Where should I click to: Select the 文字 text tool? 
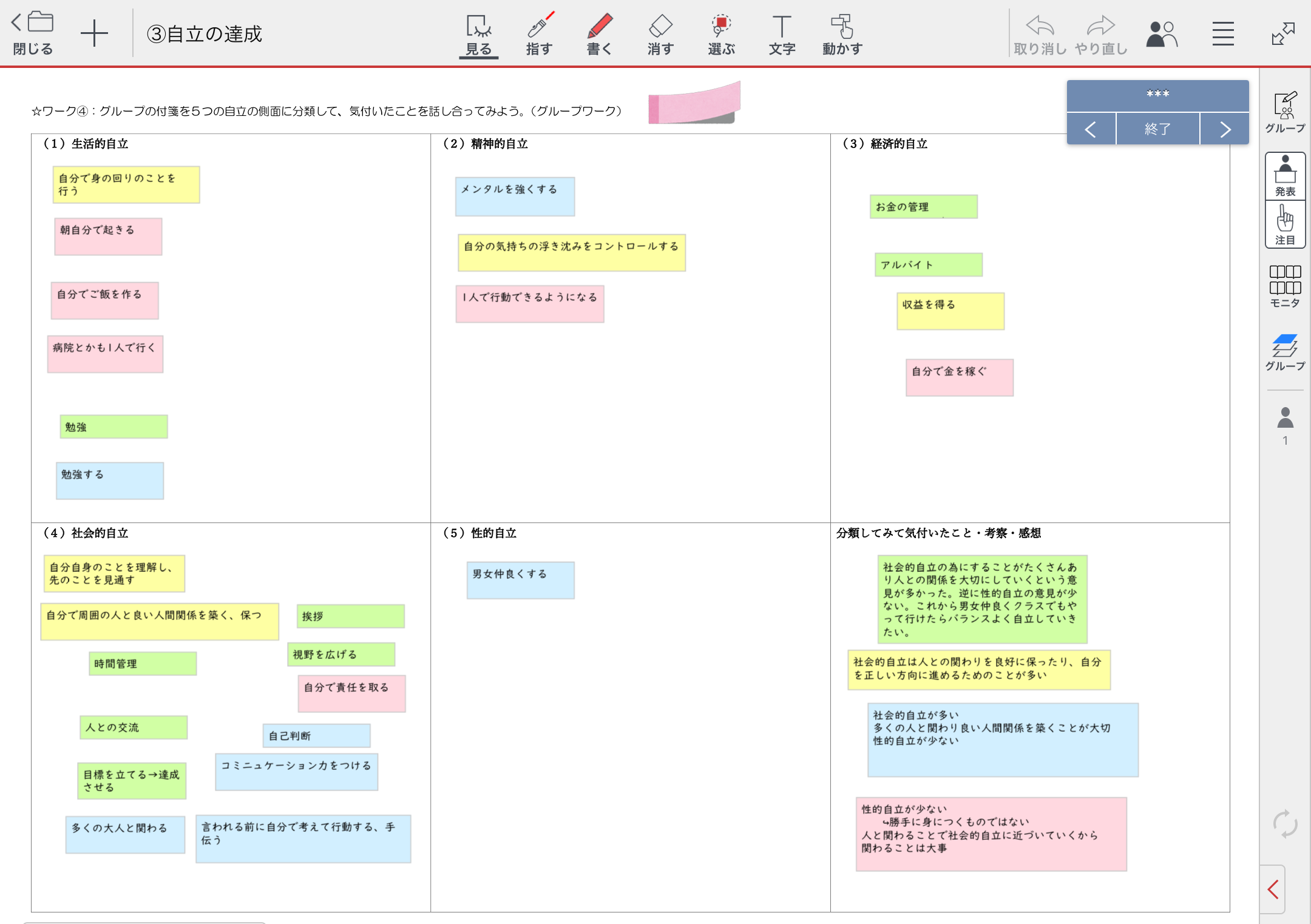pyautogui.click(x=781, y=34)
